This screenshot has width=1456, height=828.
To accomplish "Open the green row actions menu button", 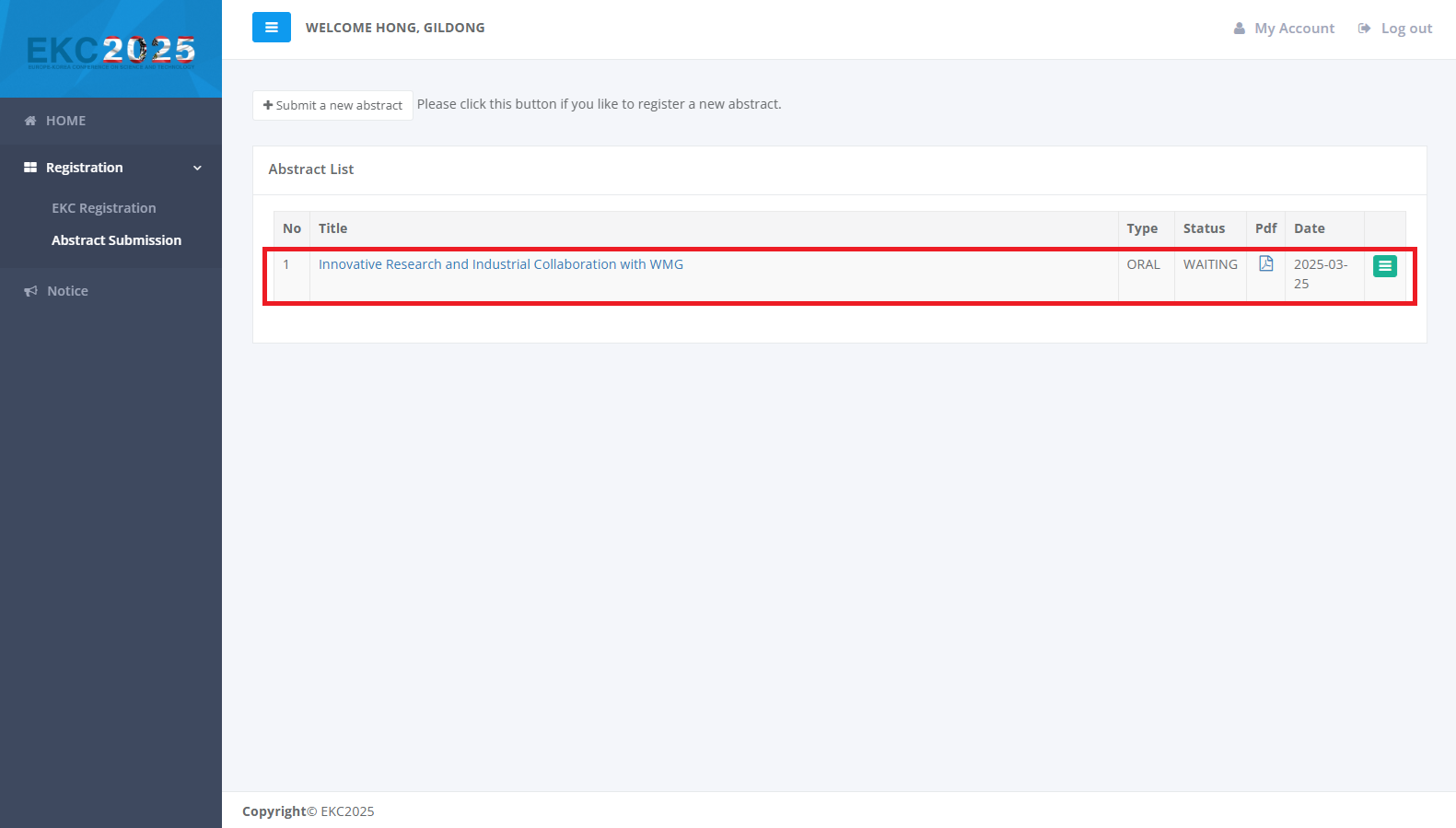I will [1385, 266].
